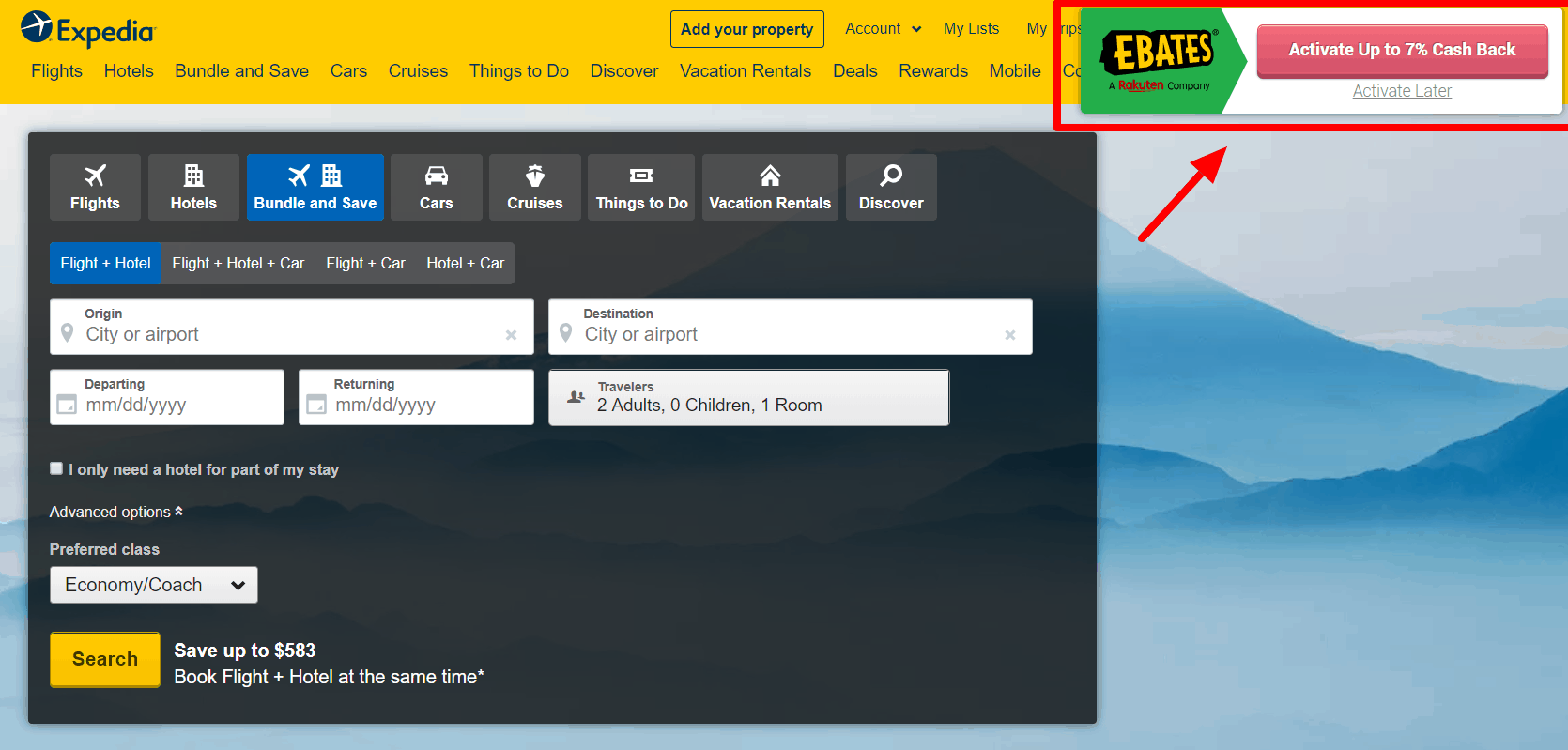Open the Discover search tab
This screenshot has height=750, width=1568.
point(891,187)
